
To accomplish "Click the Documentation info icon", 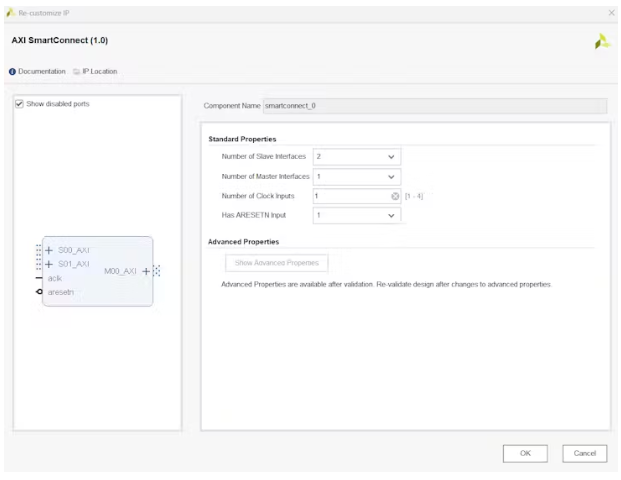I will tap(12, 72).
